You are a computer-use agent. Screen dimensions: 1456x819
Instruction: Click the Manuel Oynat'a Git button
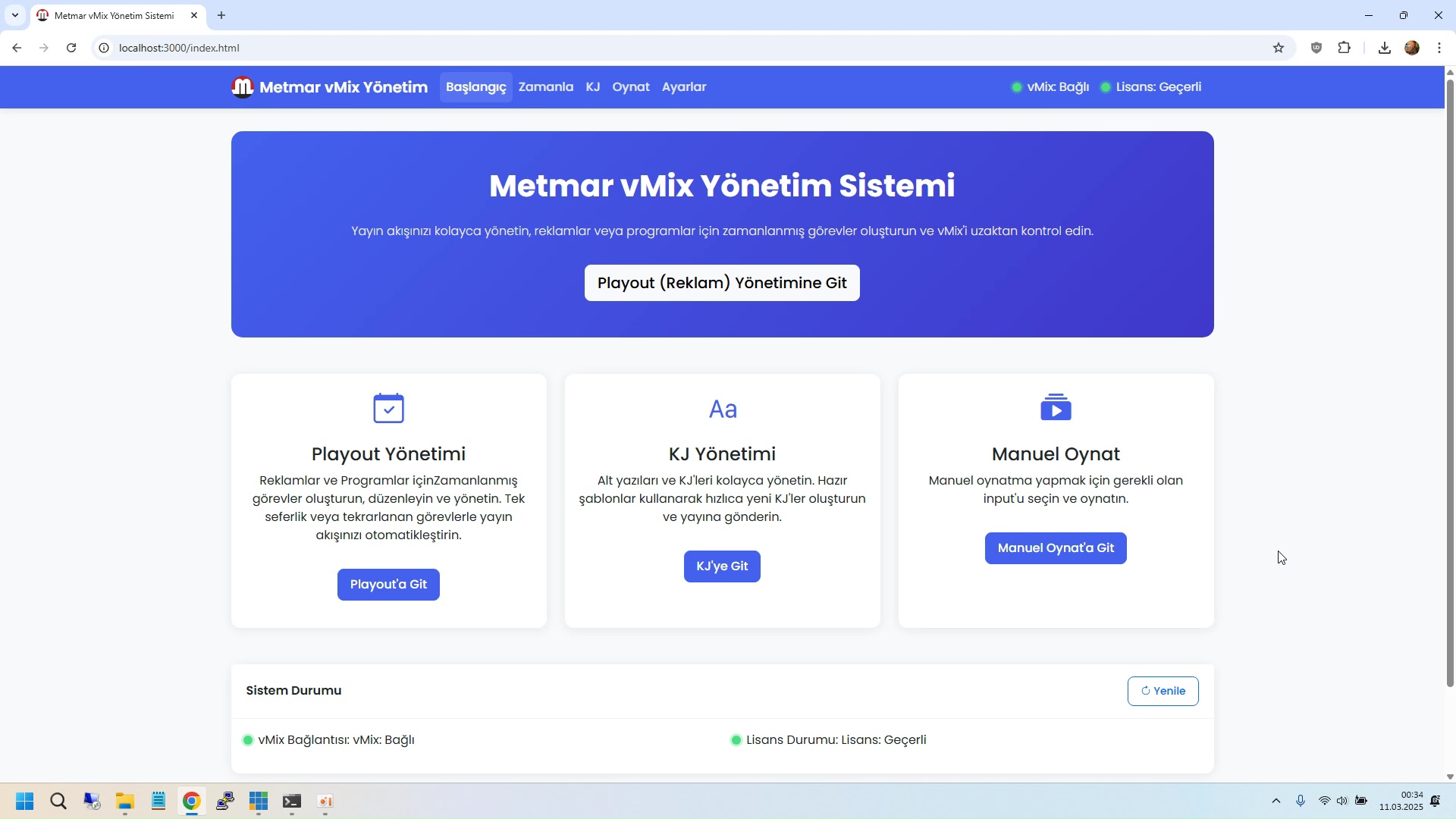tap(1056, 548)
